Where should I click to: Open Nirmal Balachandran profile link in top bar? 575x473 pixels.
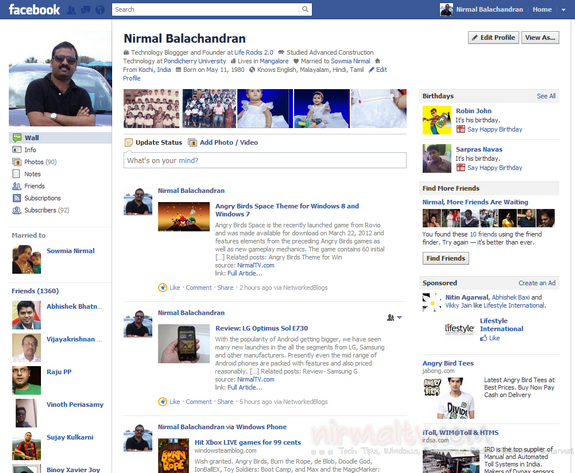pos(490,10)
